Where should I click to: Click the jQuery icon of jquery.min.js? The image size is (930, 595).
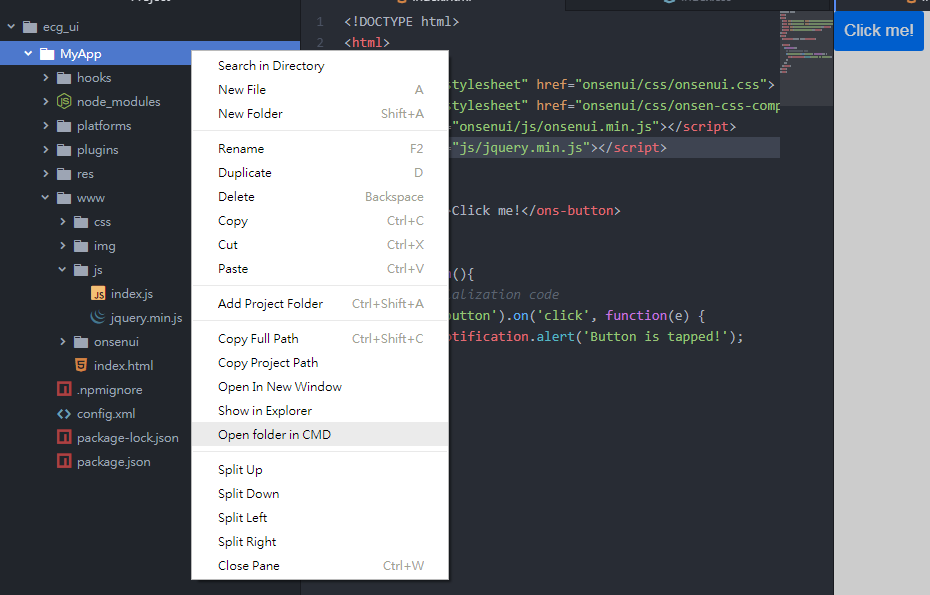(98, 317)
